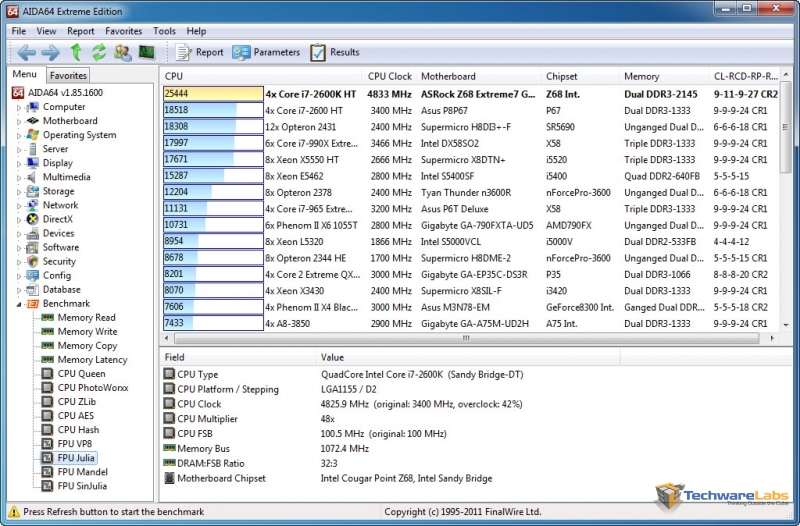The width and height of the screenshot is (800, 526).
Task: Select the 12x Opteron 2431 row
Action: [470, 127]
